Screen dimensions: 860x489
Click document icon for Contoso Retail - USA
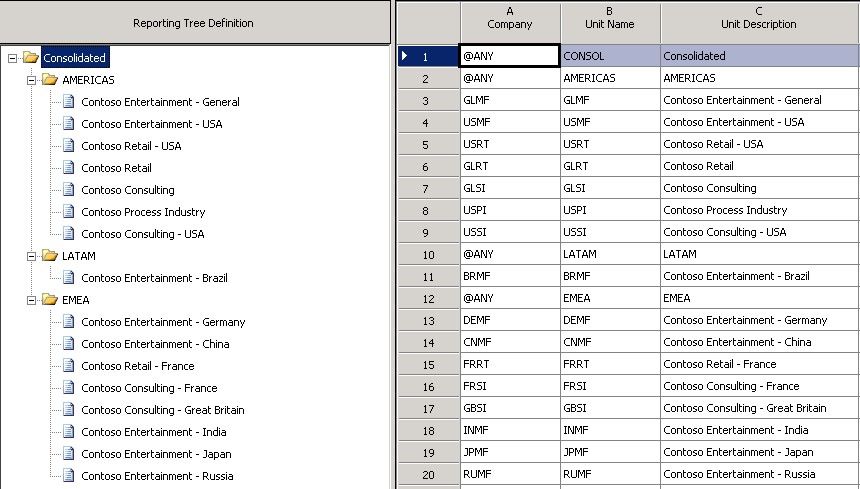click(x=69, y=145)
